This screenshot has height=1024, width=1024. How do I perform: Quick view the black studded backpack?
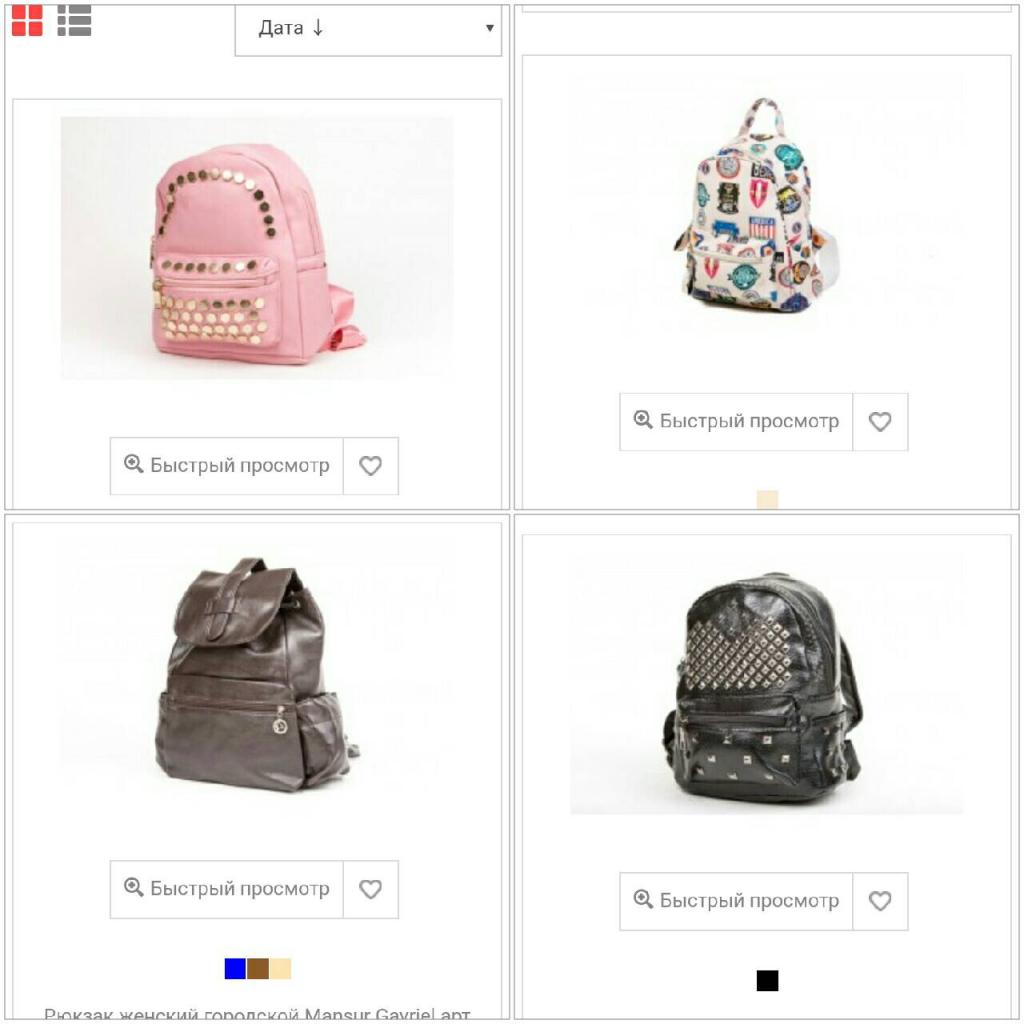tap(736, 901)
